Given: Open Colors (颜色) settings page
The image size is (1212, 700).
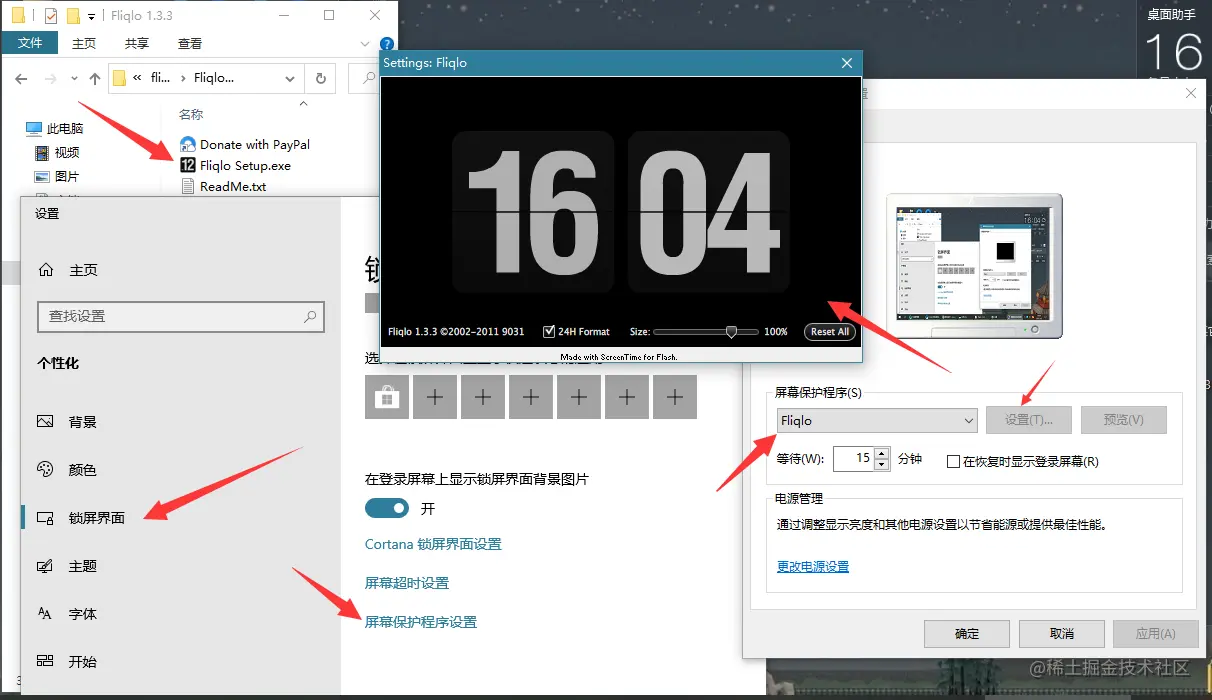Looking at the screenshot, I should (68, 470).
